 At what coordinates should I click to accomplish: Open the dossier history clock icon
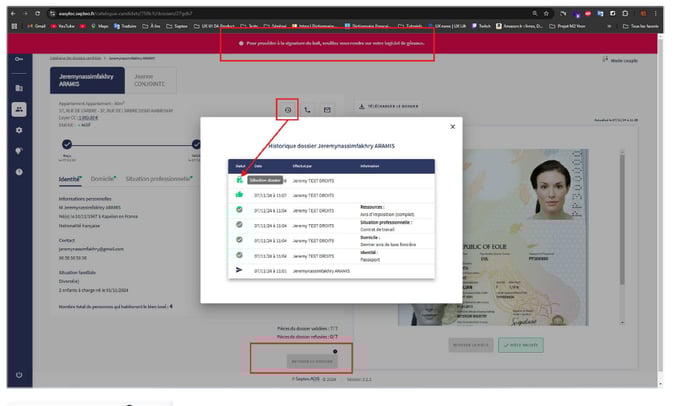(287, 110)
